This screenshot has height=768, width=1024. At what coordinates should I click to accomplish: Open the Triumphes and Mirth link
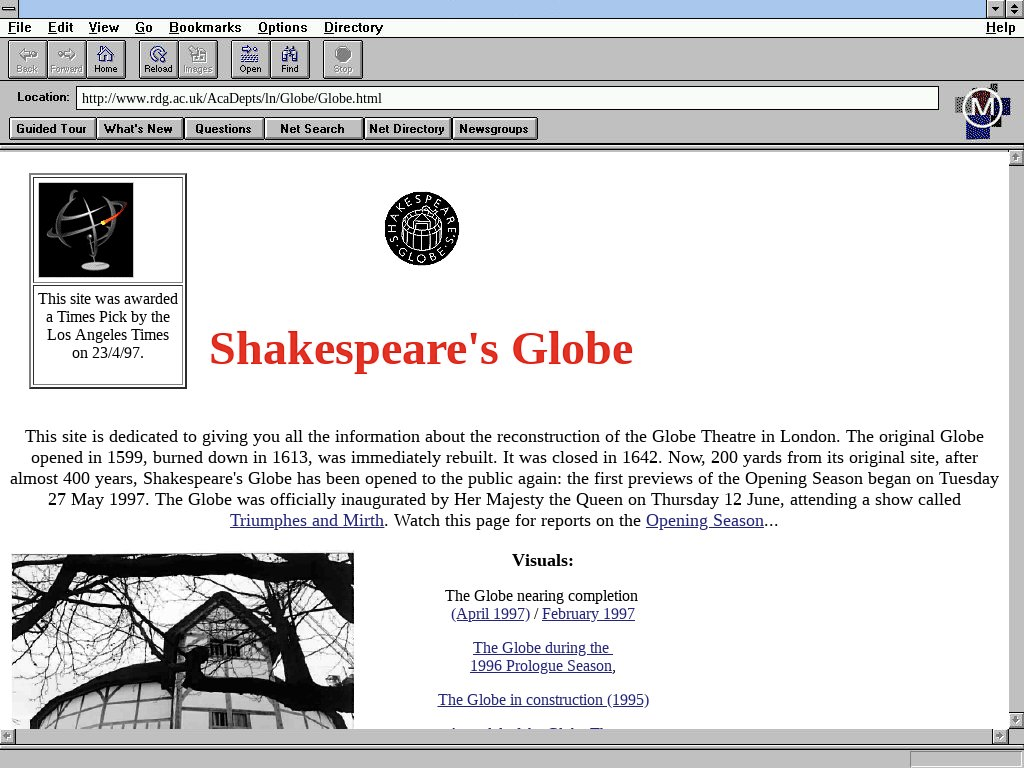click(306, 521)
